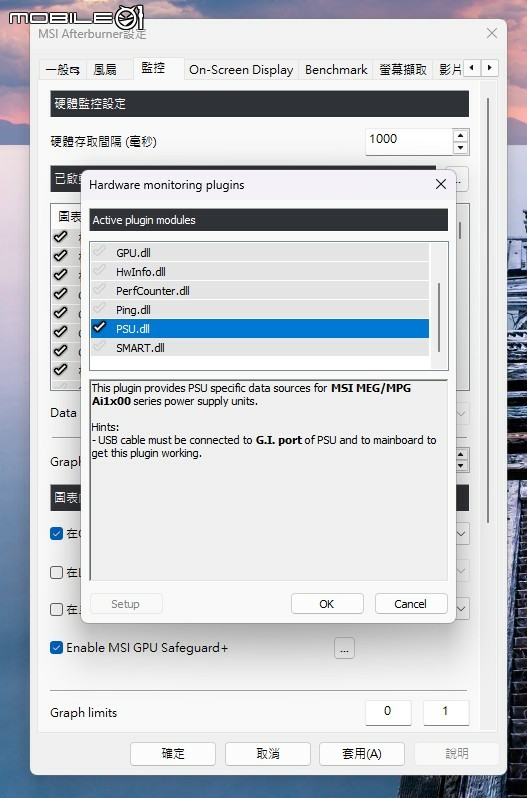Increase hardware polling interval with up arrow

coord(460,135)
